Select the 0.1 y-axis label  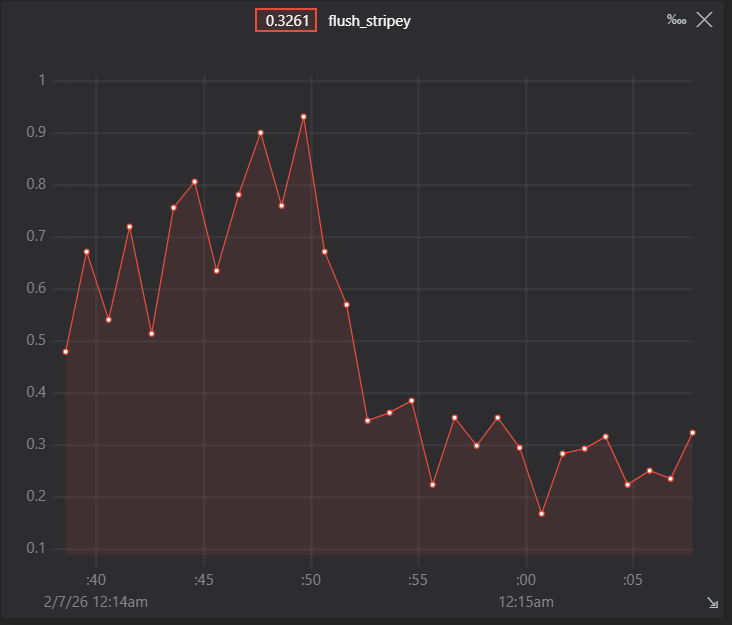[36, 548]
